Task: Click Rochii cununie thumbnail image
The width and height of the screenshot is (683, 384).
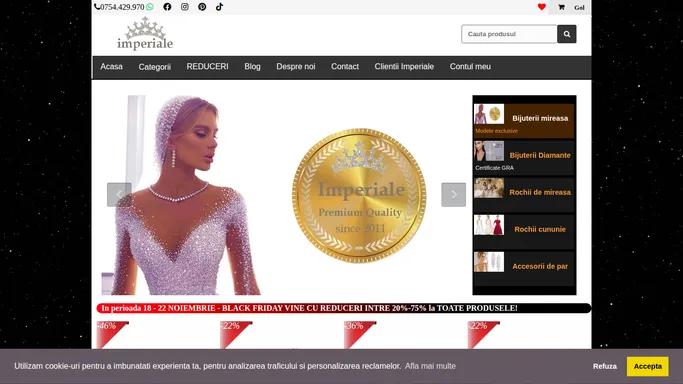Action: 489,225
